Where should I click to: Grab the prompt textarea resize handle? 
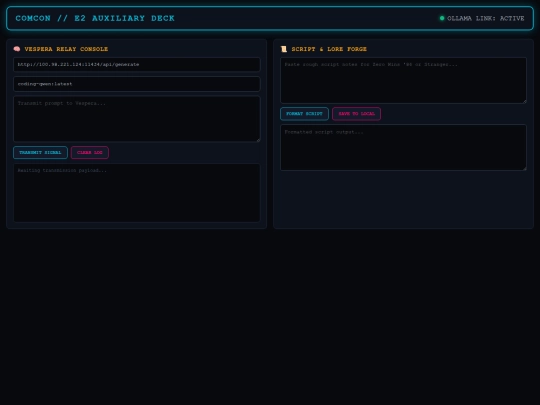pyautogui.click(x=258, y=139)
